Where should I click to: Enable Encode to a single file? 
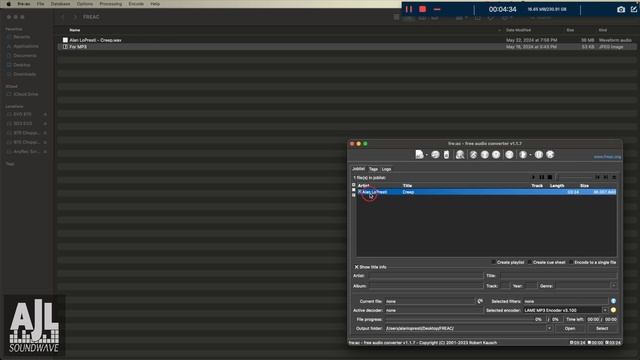click(x=571, y=262)
